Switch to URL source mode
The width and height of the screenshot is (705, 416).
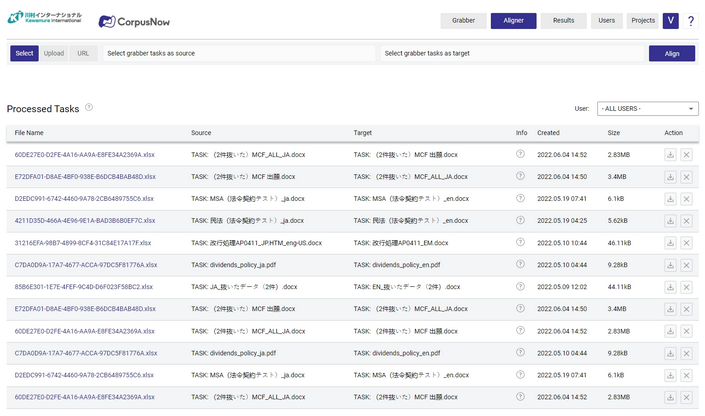(x=83, y=54)
